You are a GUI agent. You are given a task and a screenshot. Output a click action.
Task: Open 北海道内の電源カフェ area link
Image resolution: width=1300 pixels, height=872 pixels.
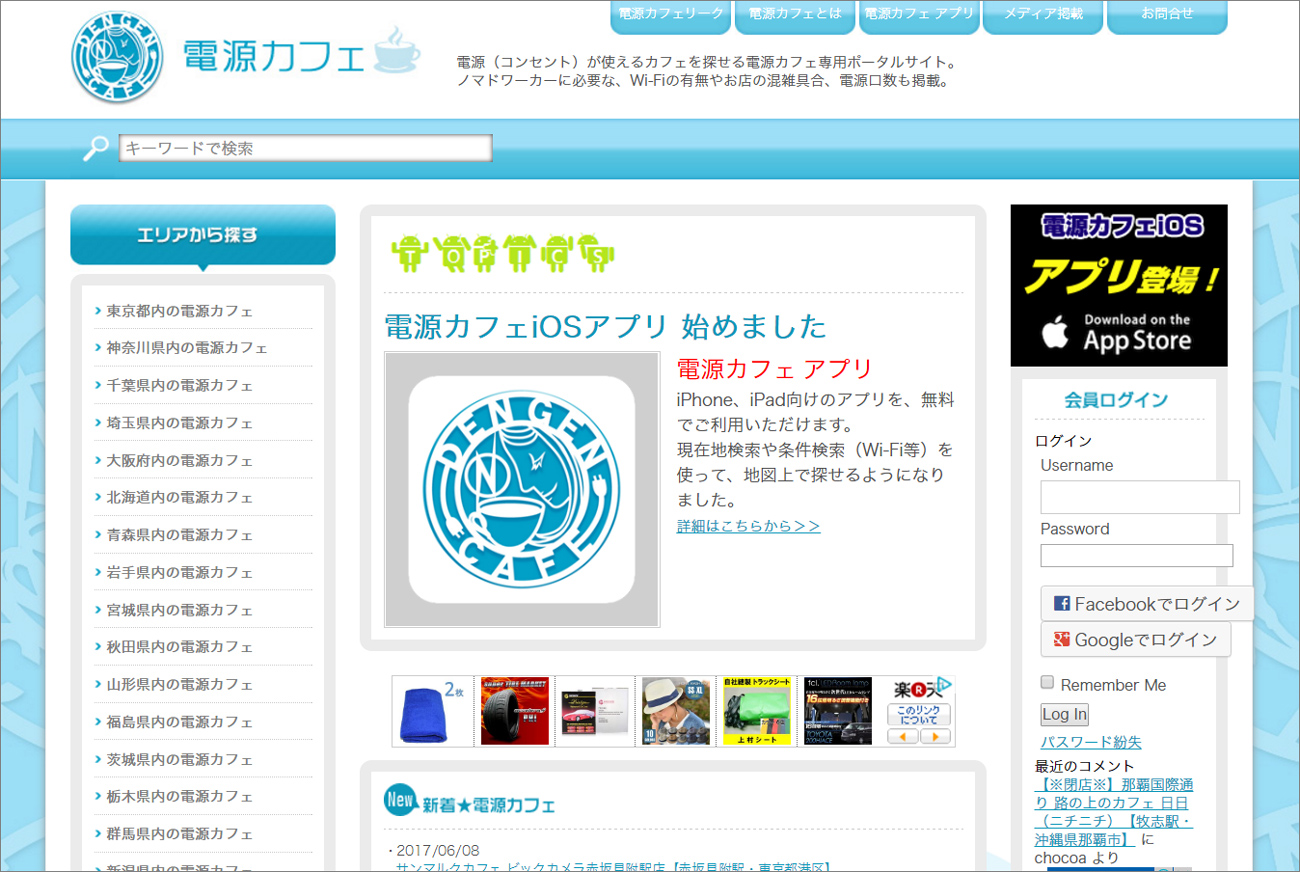tap(180, 498)
